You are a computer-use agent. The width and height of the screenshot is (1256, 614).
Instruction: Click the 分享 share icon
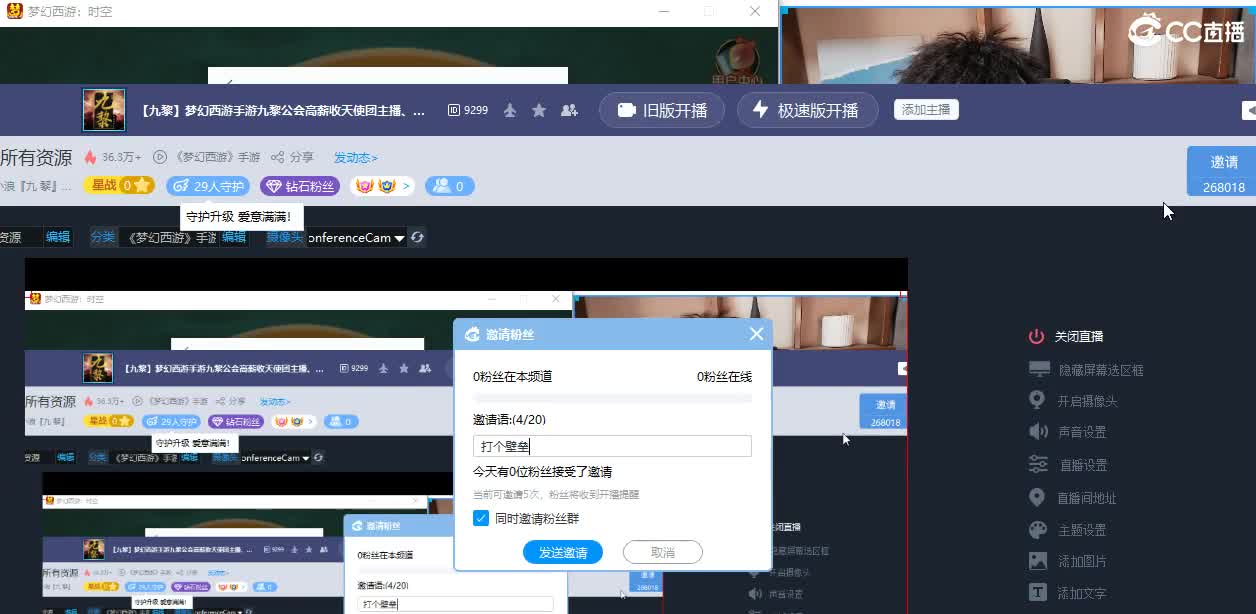[x=277, y=158]
